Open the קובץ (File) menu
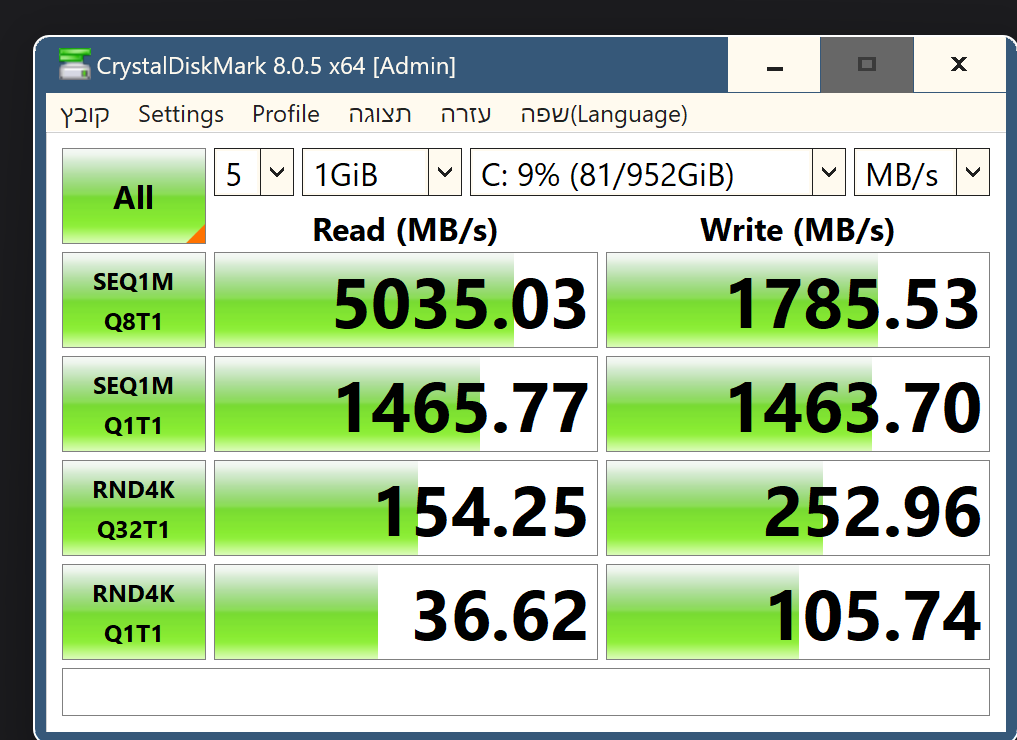This screenshot has width=1017, height=740. click(85, 114)
